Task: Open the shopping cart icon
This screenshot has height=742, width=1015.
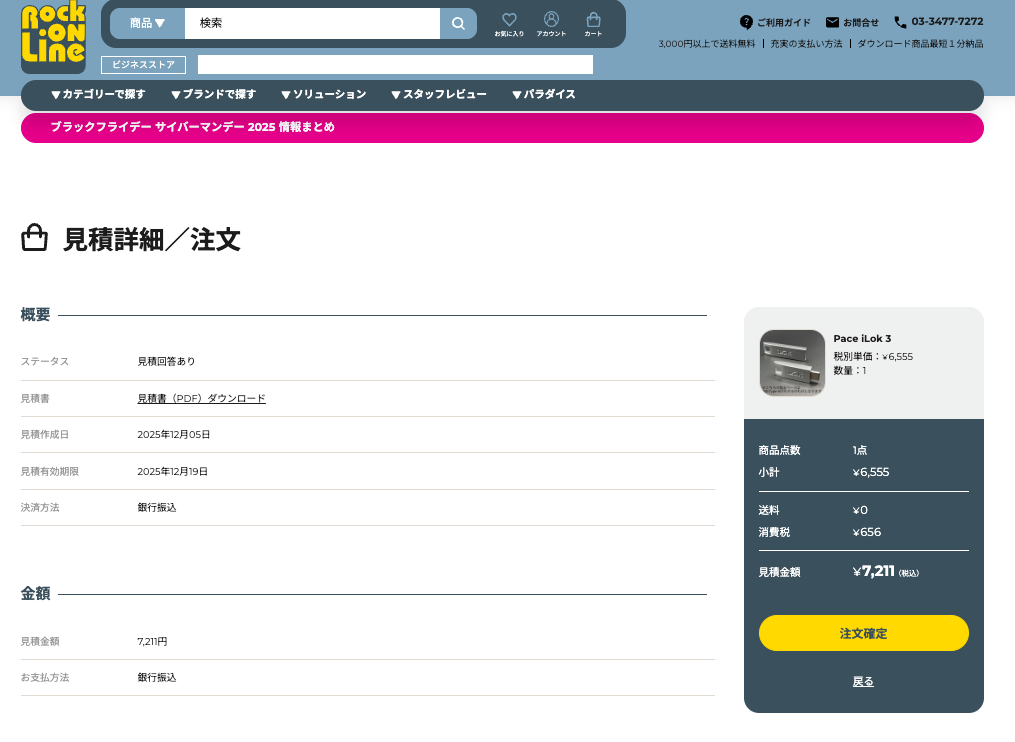Action: click(593, 23)
